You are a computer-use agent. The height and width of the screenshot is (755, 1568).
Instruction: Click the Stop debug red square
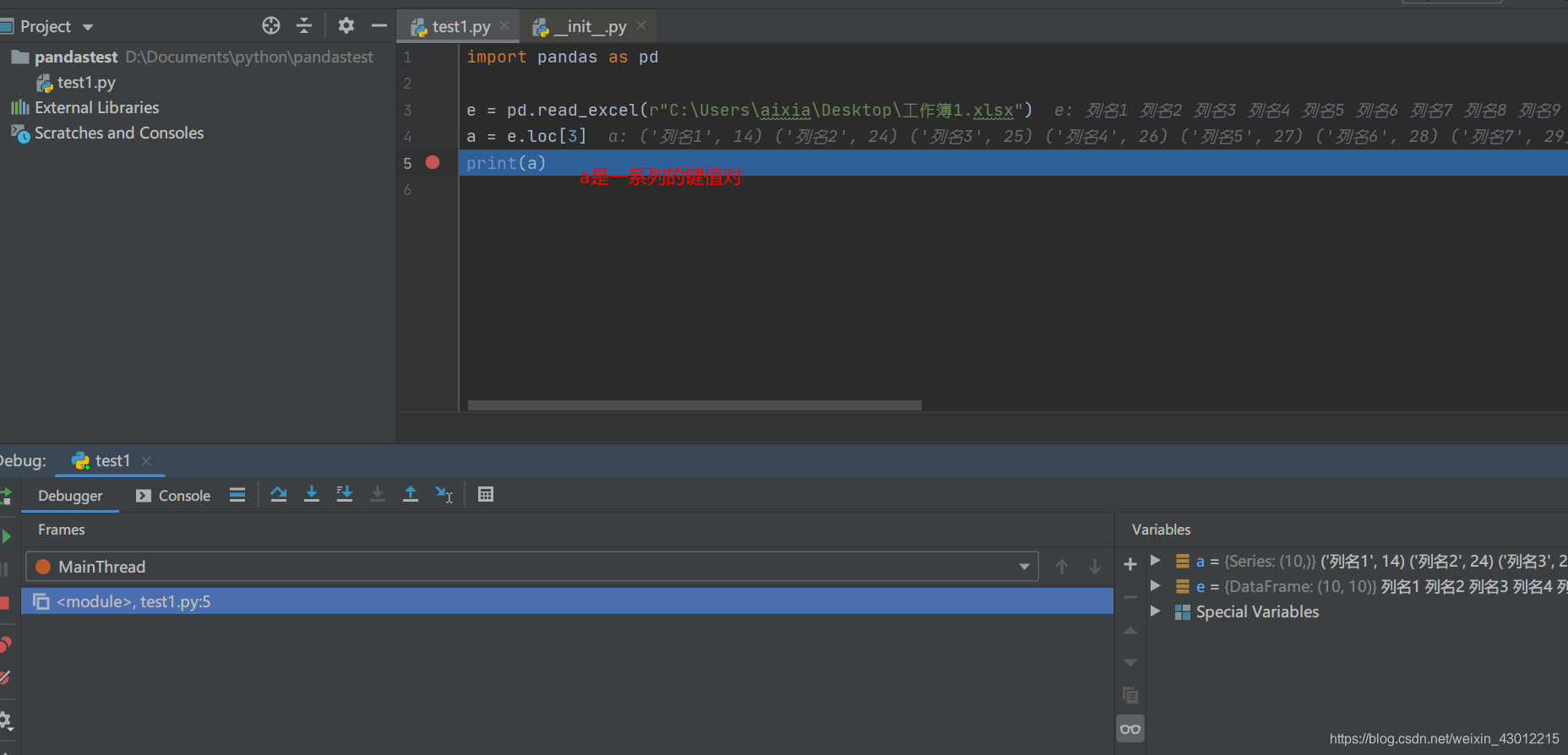[4, 603]
